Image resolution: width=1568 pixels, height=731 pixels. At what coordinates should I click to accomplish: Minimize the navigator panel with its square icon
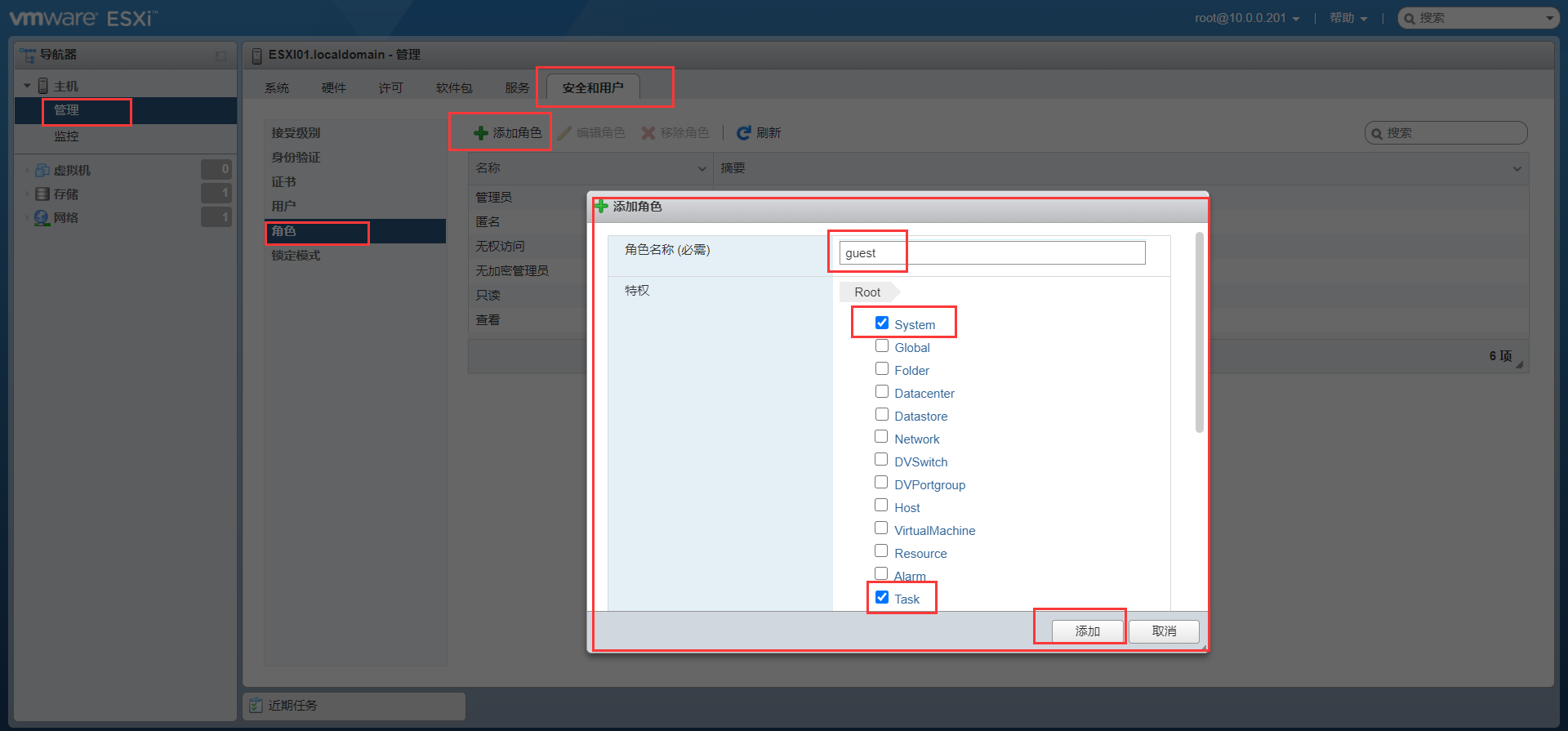point(220,56)
